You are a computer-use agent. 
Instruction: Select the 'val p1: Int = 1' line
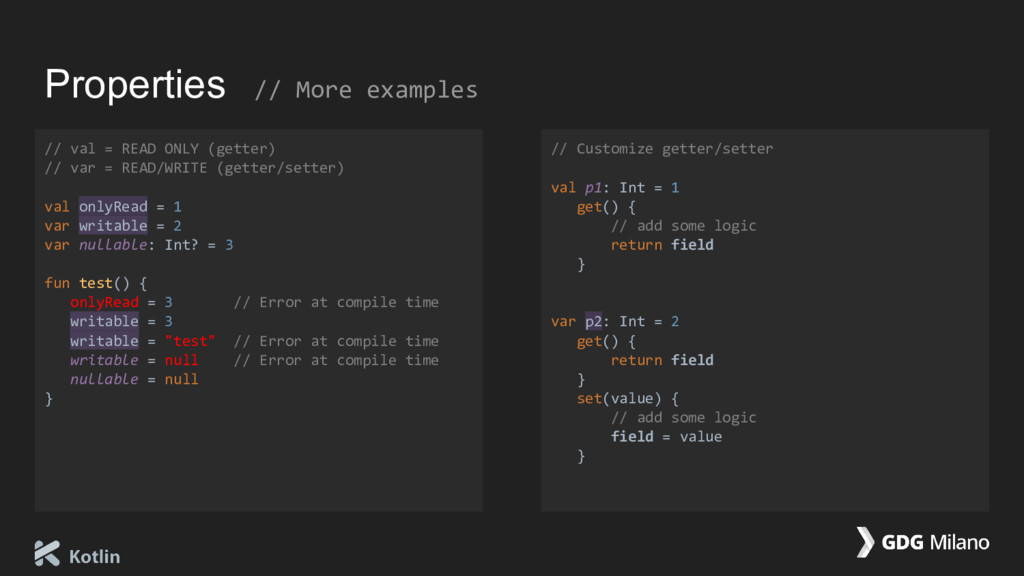(x=615, y=188)
